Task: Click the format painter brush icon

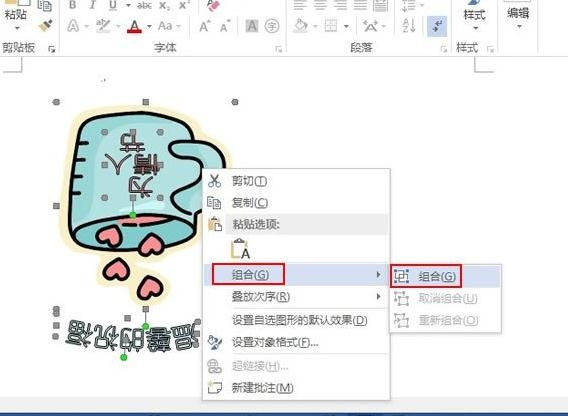Action: click(x=46, y=25)
